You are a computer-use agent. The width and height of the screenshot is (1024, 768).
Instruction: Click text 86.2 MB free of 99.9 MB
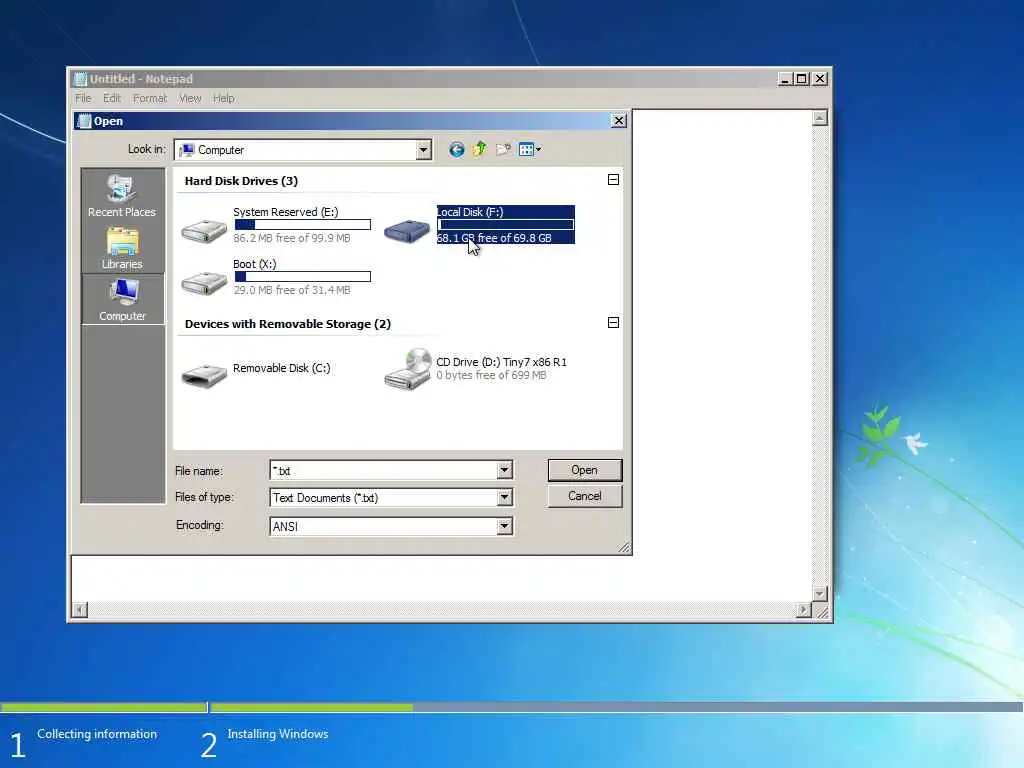pos(292,238)
